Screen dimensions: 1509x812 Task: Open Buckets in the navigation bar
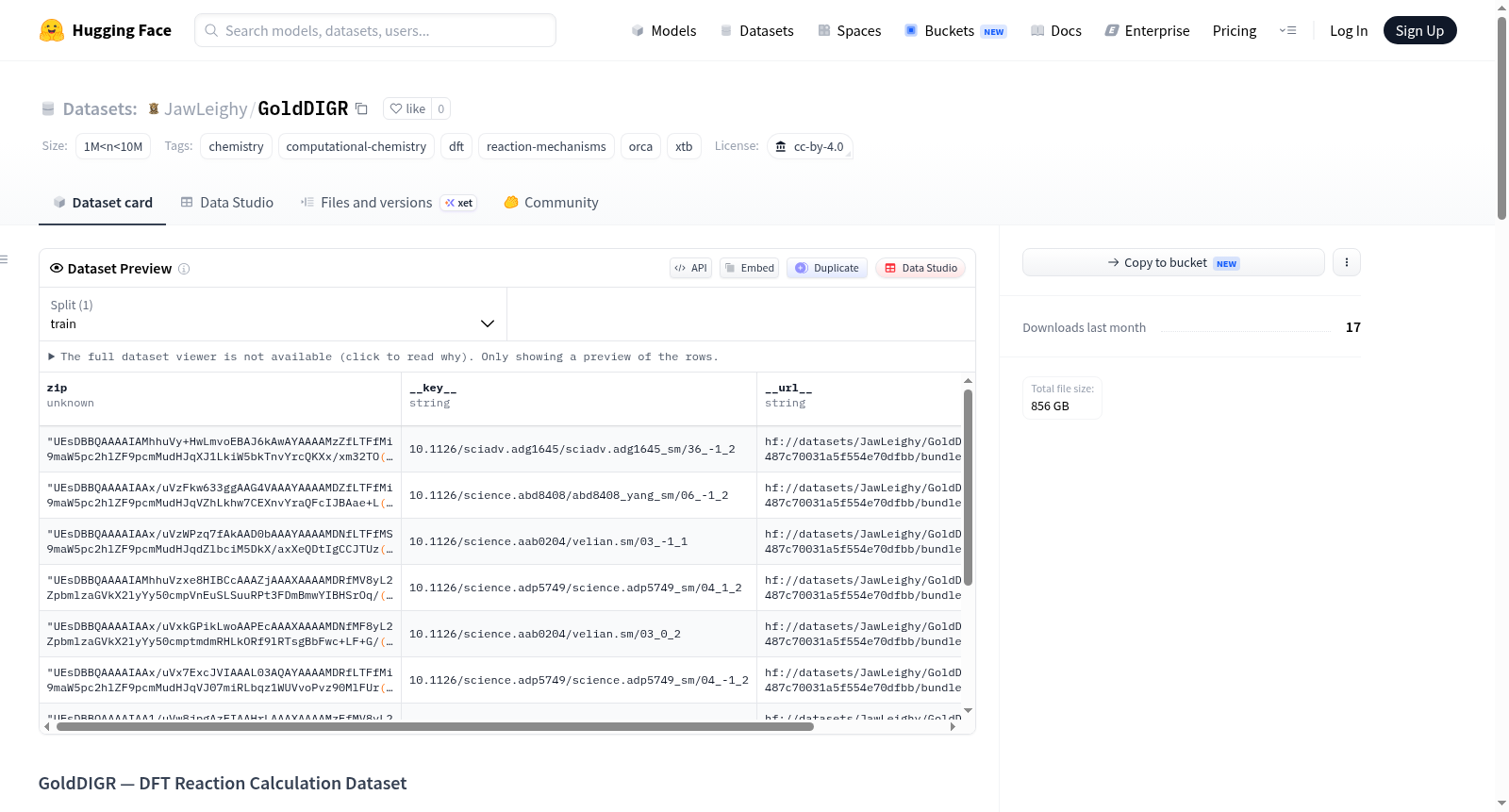[955, 30]
